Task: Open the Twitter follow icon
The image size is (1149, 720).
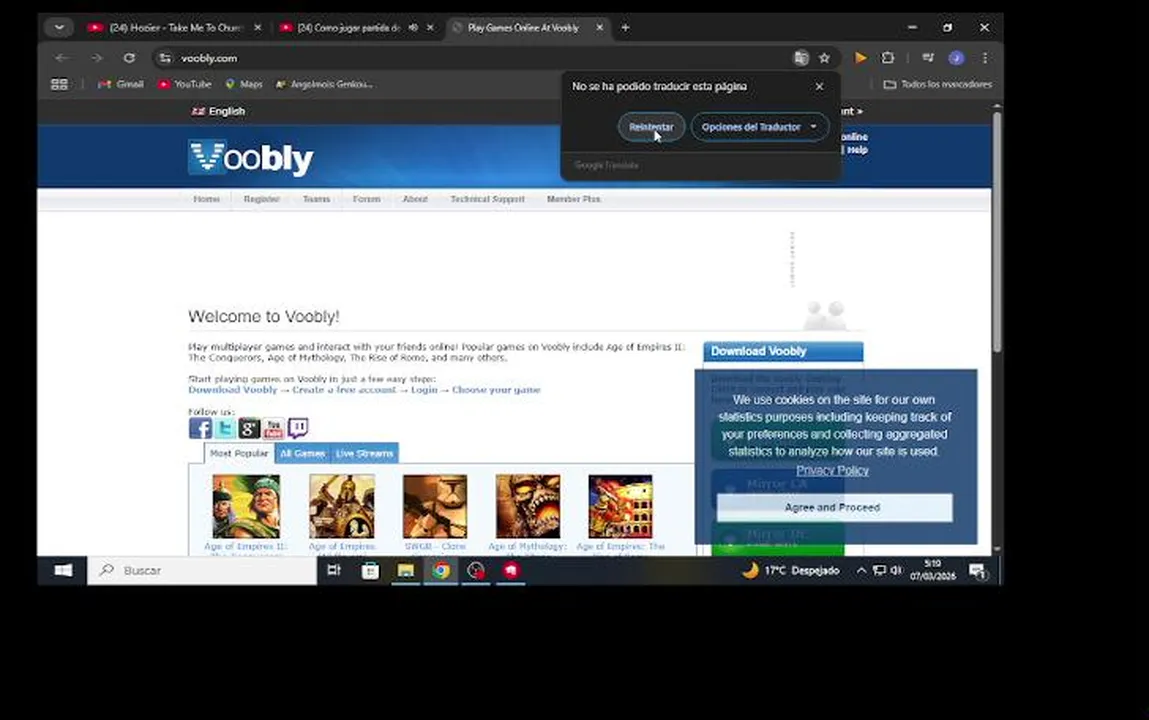Action: click(x=224, y=428)
